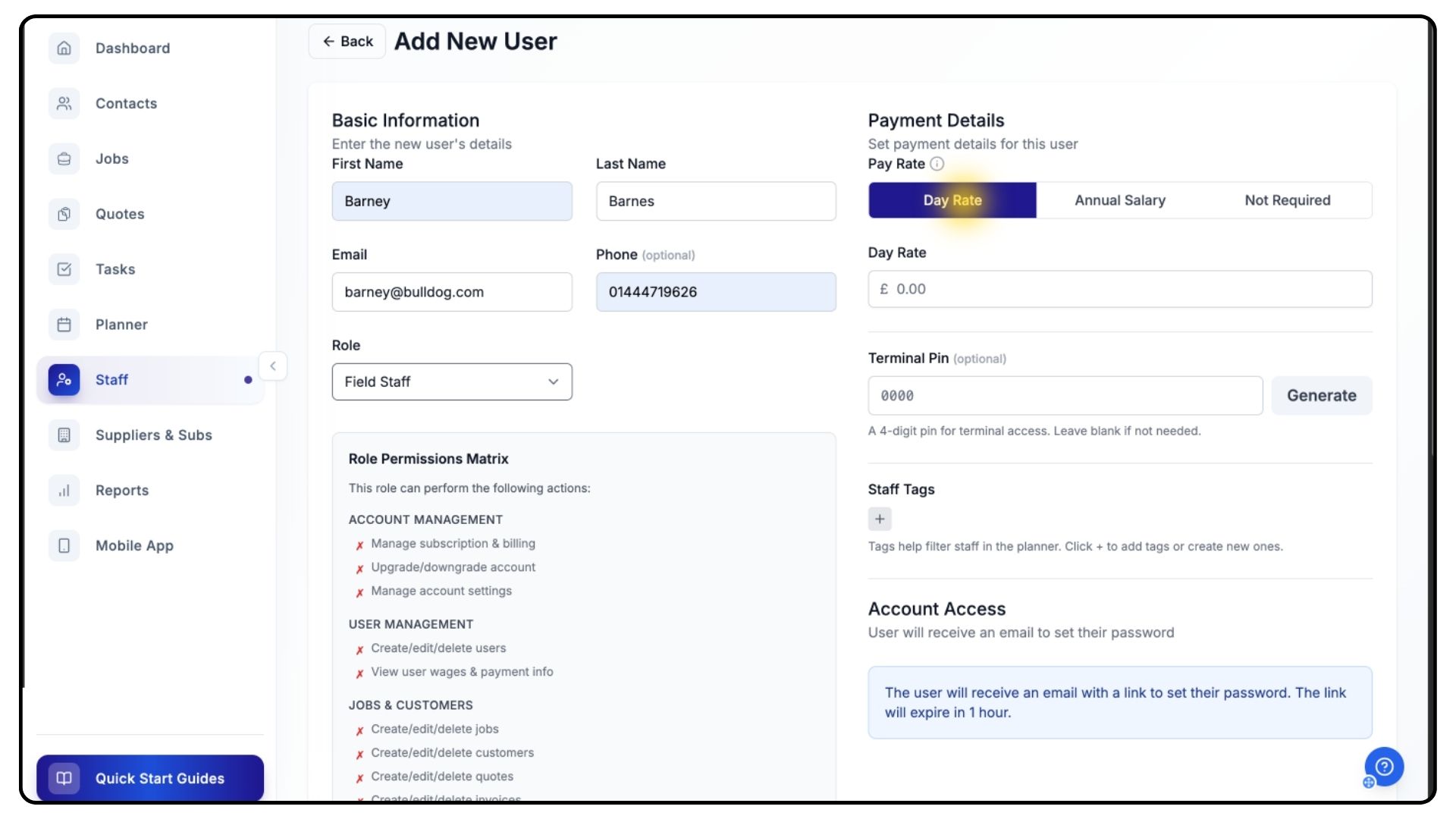
Task: Click the Jobs sidebar icon
Action: 64,159
